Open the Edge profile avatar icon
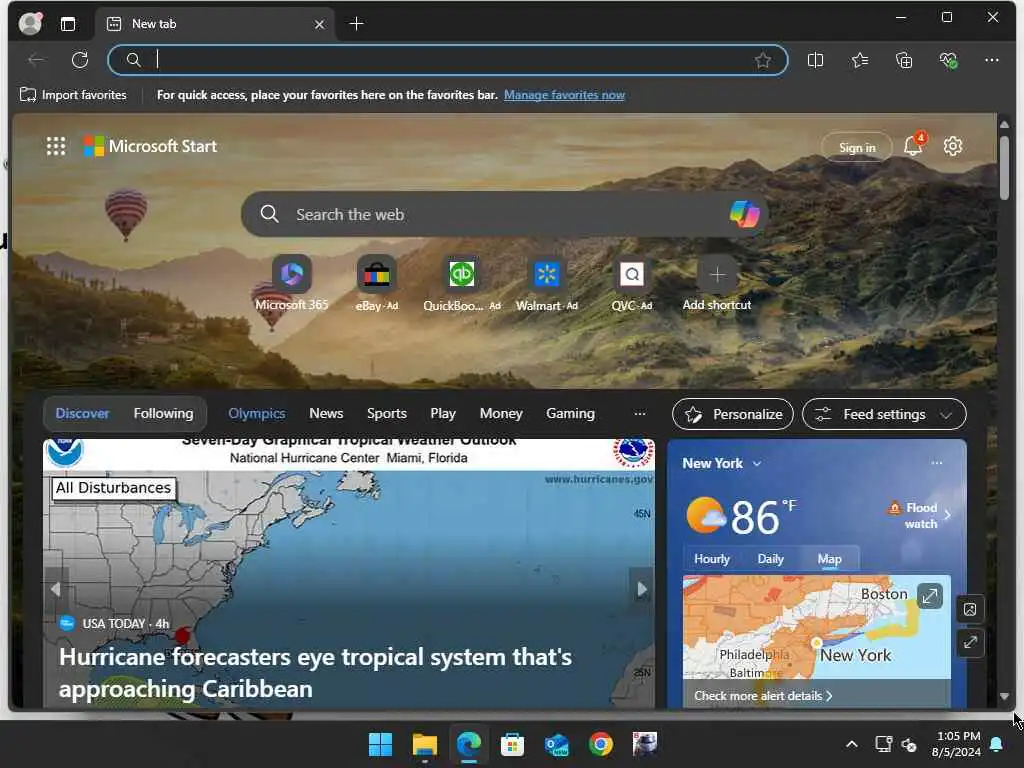This screenshot has width=1024, height=768. pos(30,24)
